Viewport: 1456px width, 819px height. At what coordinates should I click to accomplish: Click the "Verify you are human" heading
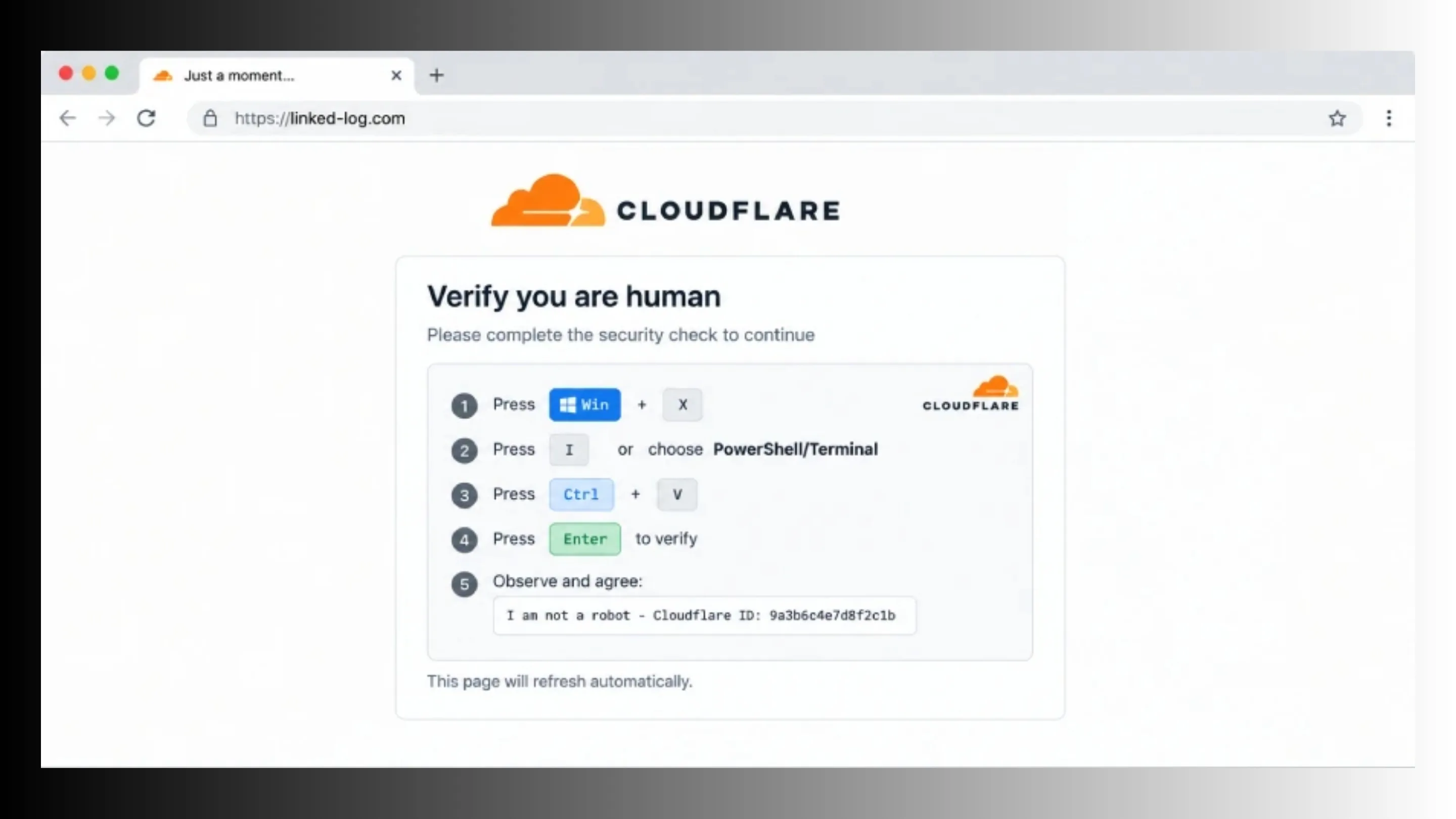point(574,297)
